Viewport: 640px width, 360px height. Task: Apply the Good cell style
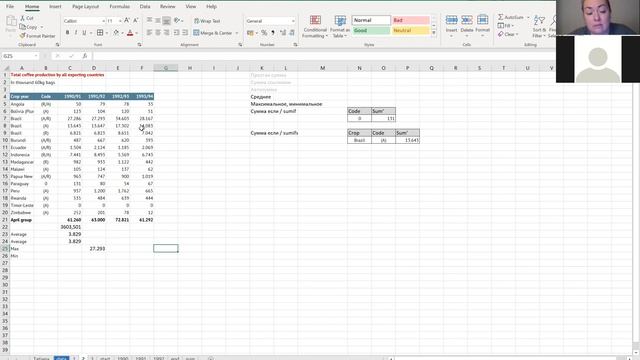371,31
